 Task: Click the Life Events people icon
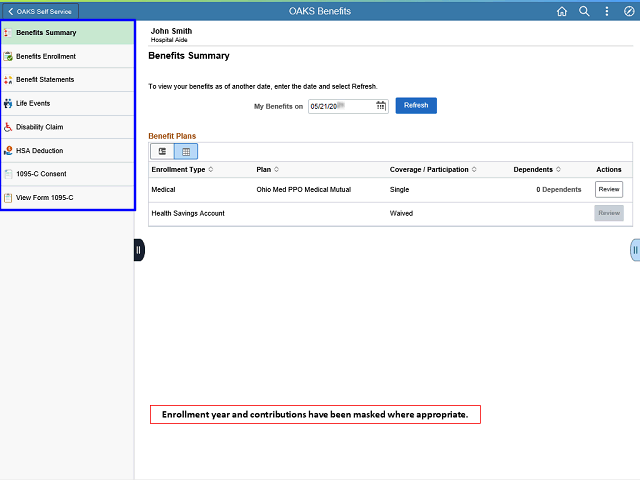[8, 103]
